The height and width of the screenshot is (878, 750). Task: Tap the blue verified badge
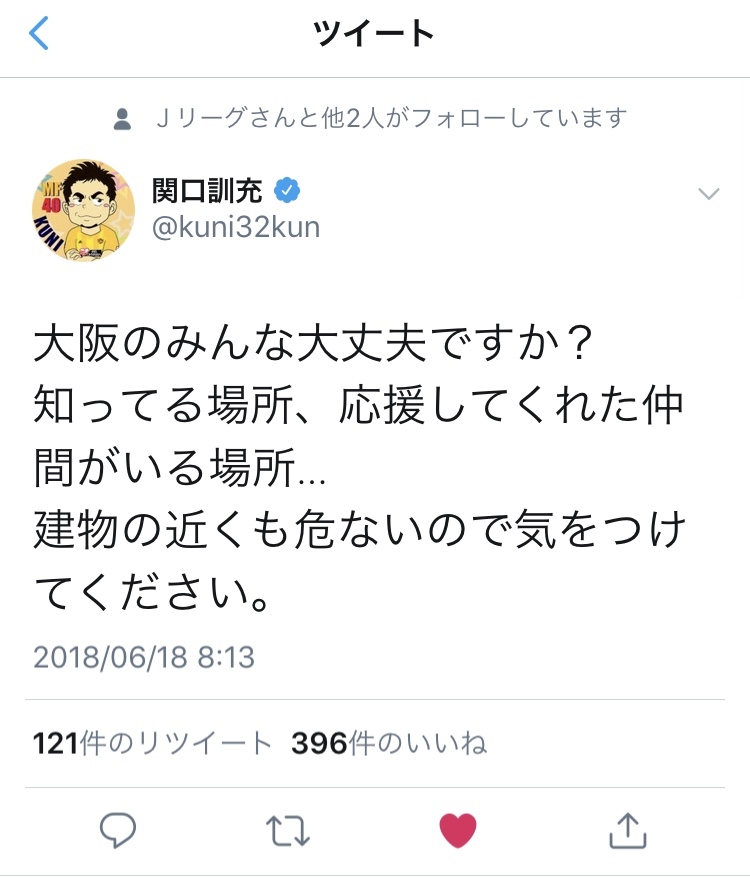[289, 189]
